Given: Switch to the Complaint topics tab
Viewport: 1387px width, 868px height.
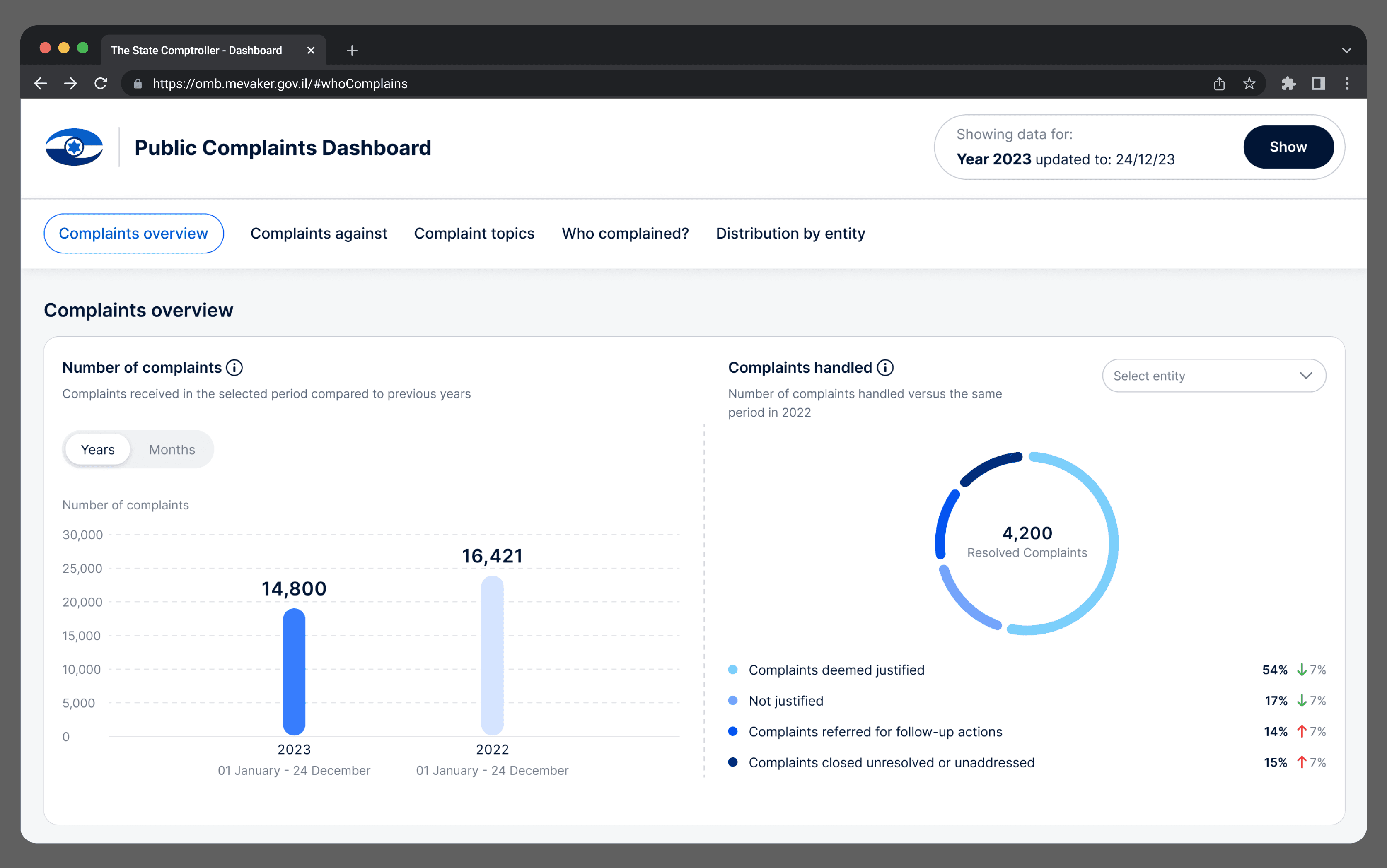Looking at the screenshot, I should pyautogui.click(x=474, y=234).
